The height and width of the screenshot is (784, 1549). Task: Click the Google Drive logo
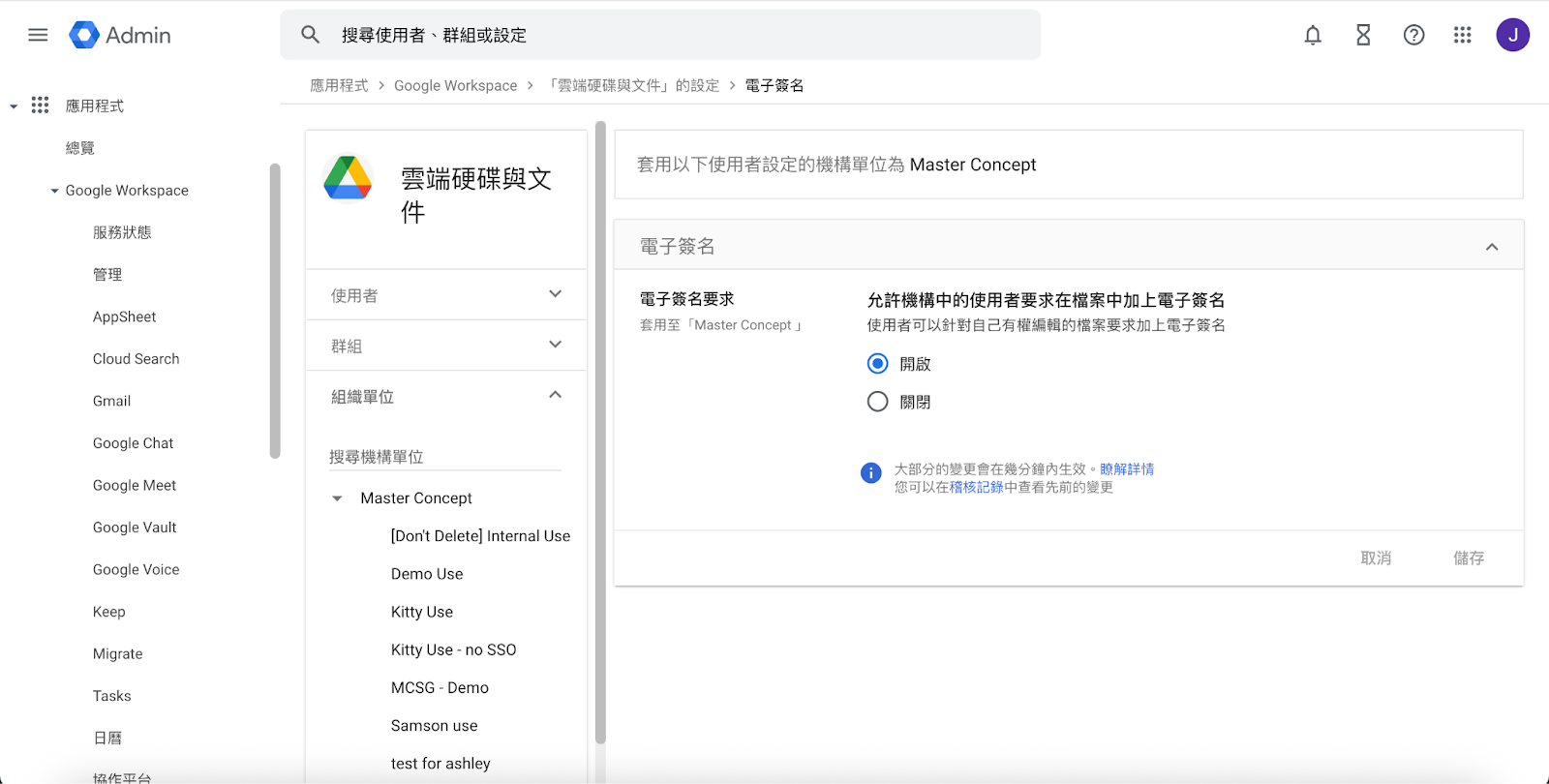(349, 178)
